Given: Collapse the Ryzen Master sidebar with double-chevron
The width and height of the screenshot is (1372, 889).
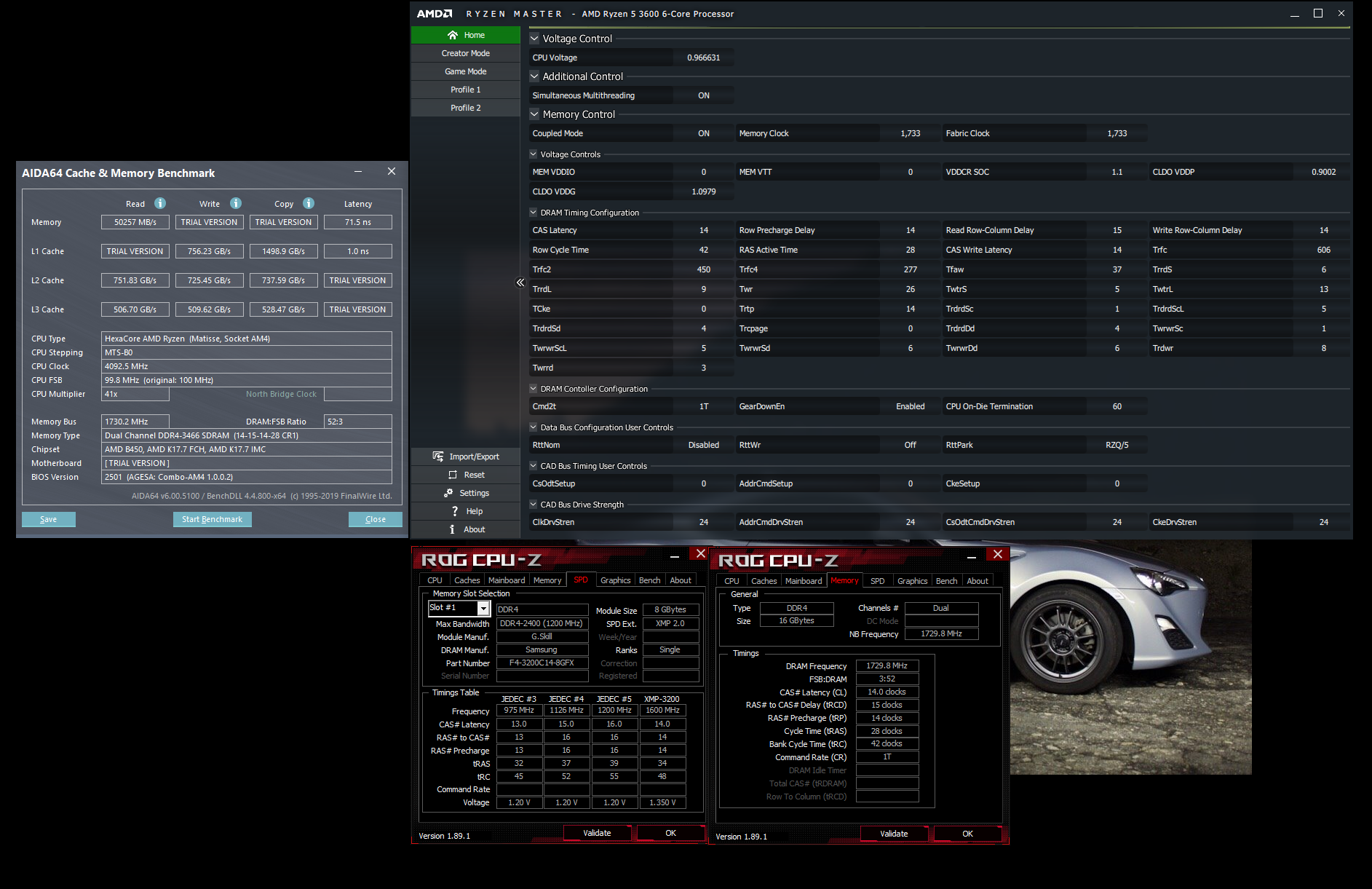Looking at the screenshot, I should [520, 282].
